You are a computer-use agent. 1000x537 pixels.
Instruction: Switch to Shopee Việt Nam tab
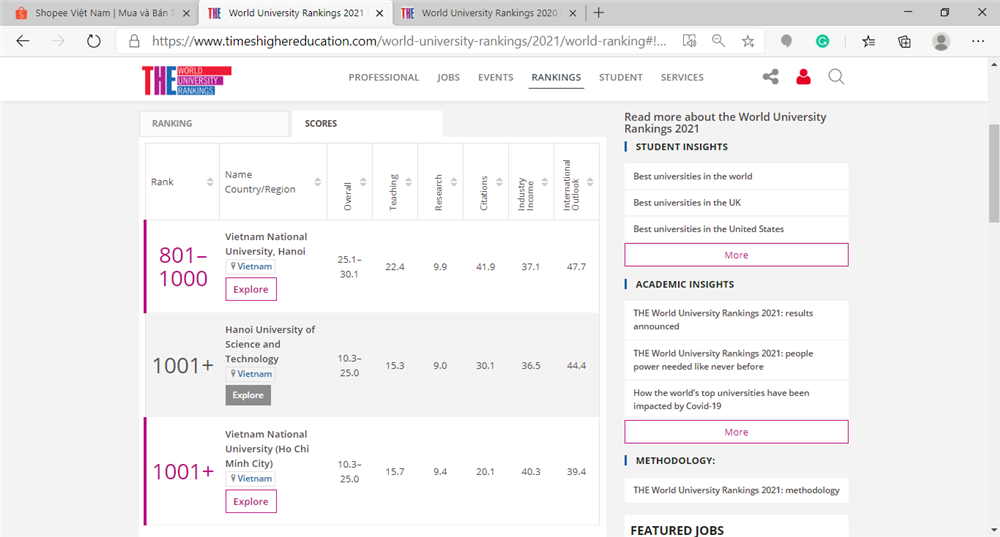[x=101, y=13]
